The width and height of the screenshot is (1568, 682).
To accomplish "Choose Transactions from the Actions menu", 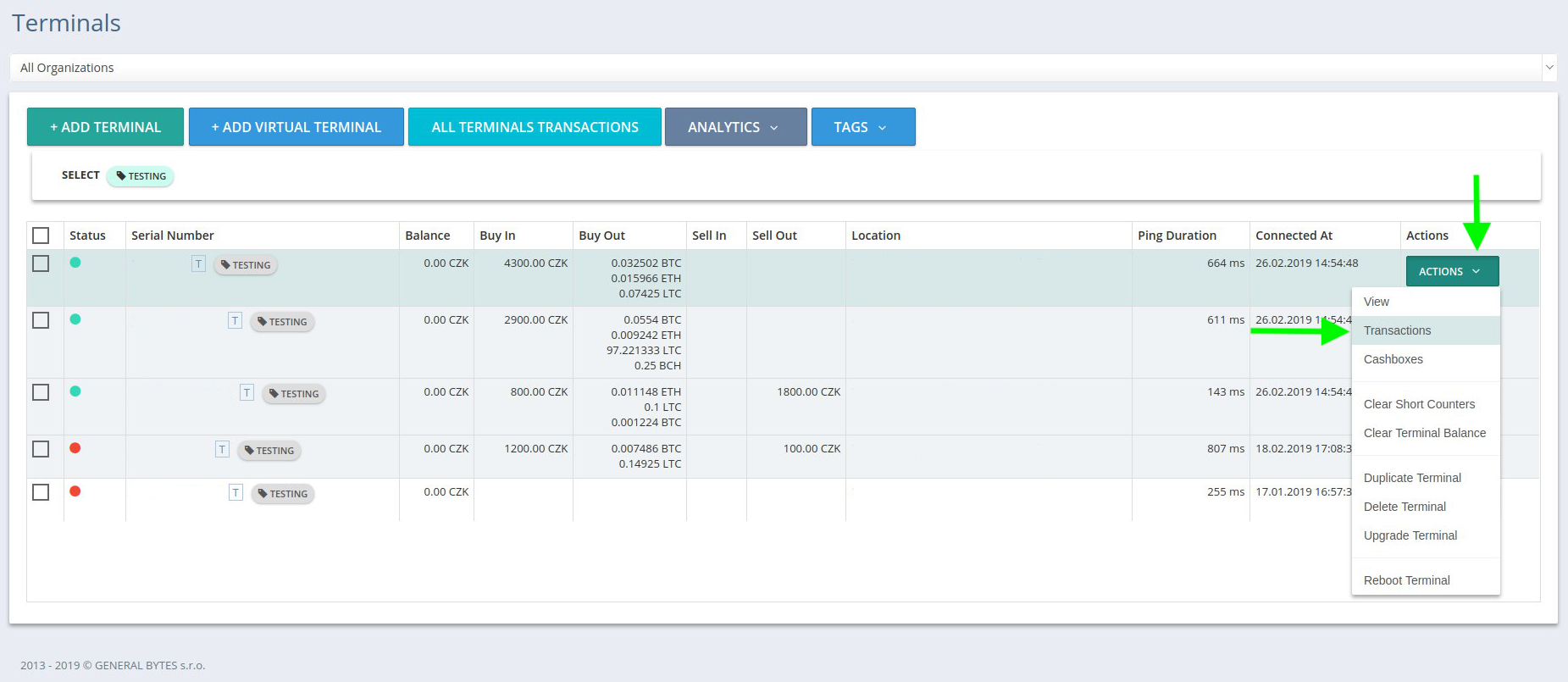I will (x=1397, y=330).
